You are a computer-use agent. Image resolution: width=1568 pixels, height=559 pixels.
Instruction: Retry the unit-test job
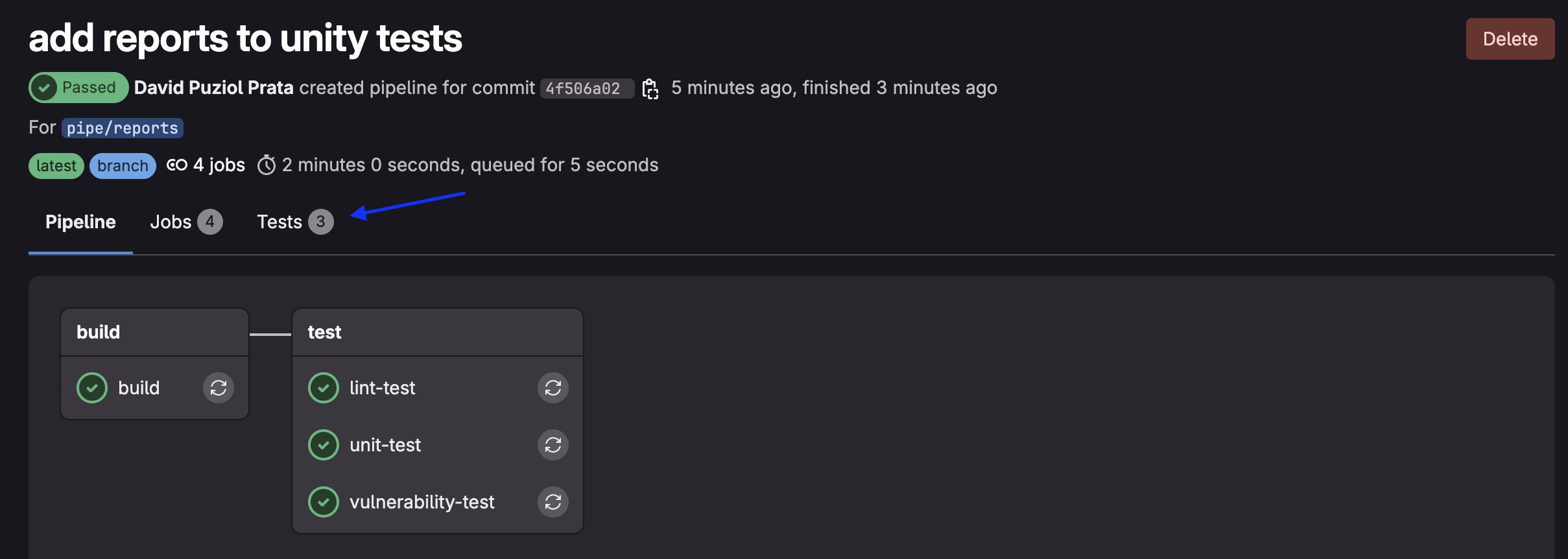point(553,445)
